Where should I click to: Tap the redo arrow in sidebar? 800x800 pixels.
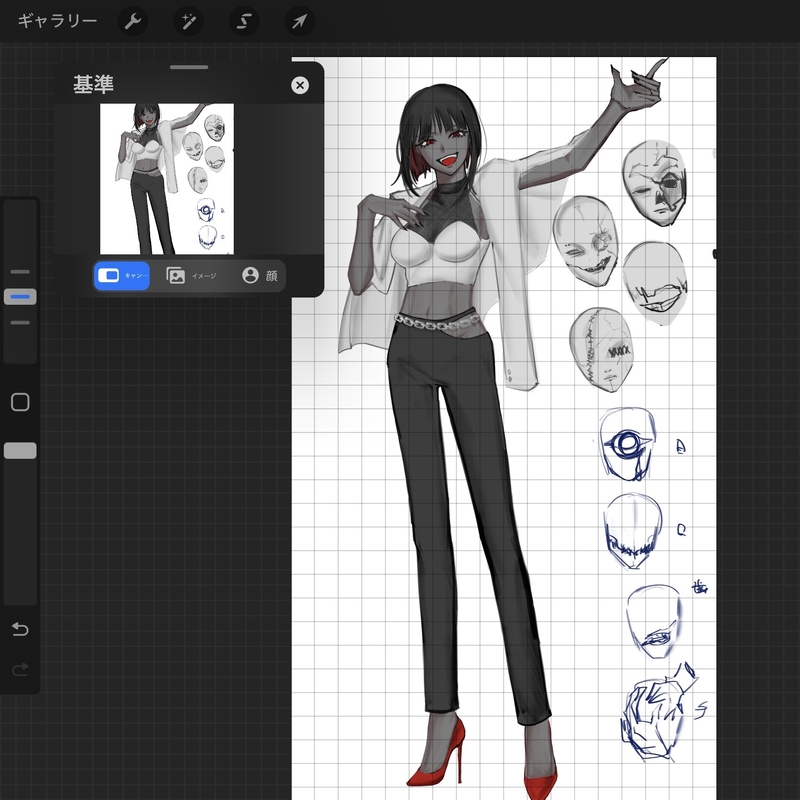click(x=20, y=669)
